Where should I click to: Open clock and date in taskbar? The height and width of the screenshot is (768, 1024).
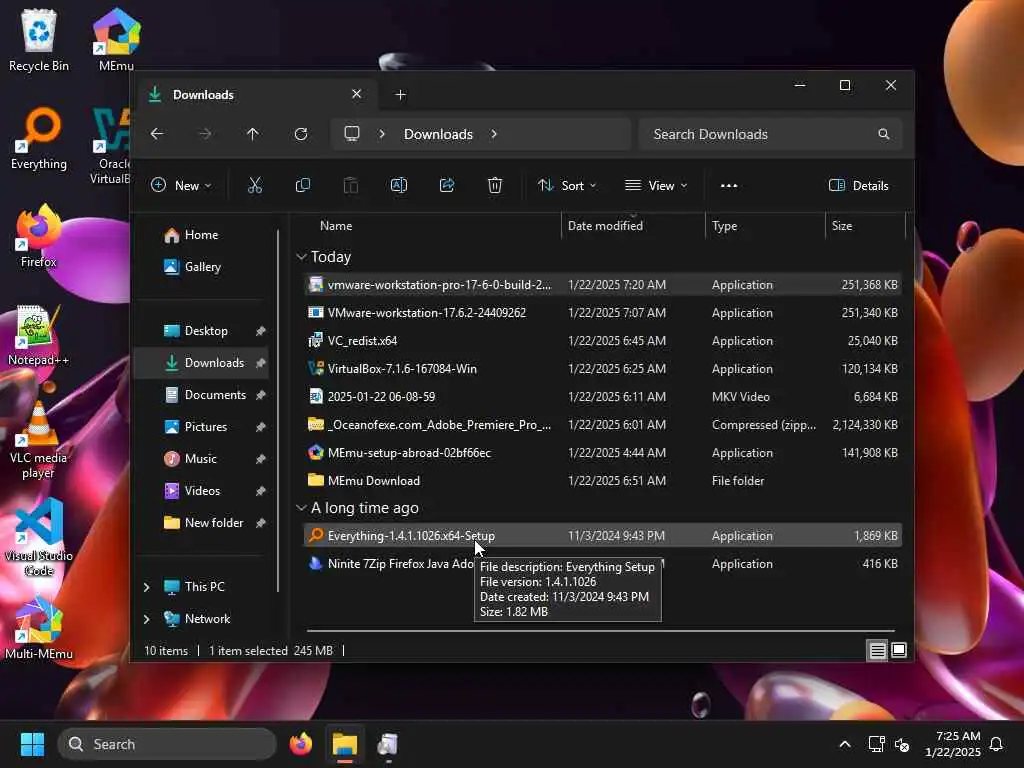click(953, 744)
